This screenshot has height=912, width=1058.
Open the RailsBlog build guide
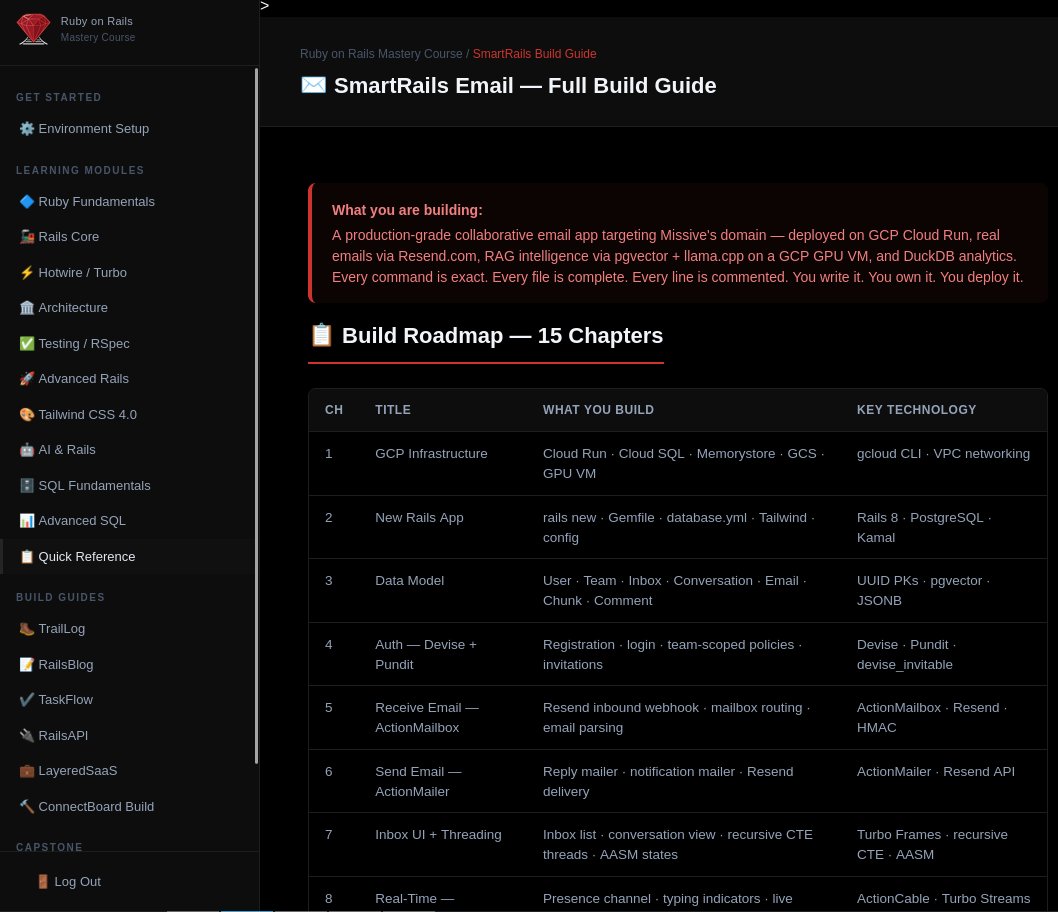pyautogui.click(x=128, y=664)
